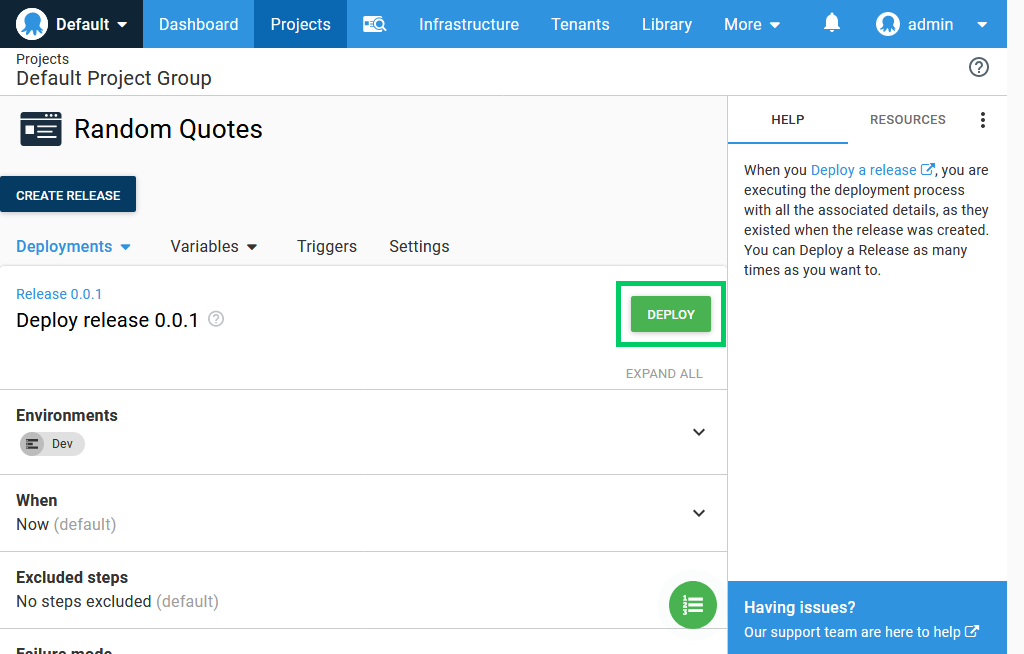Click the CREATE RELEASE button
The width and height of the screenshot is (1024, 654).
point(68,194)
